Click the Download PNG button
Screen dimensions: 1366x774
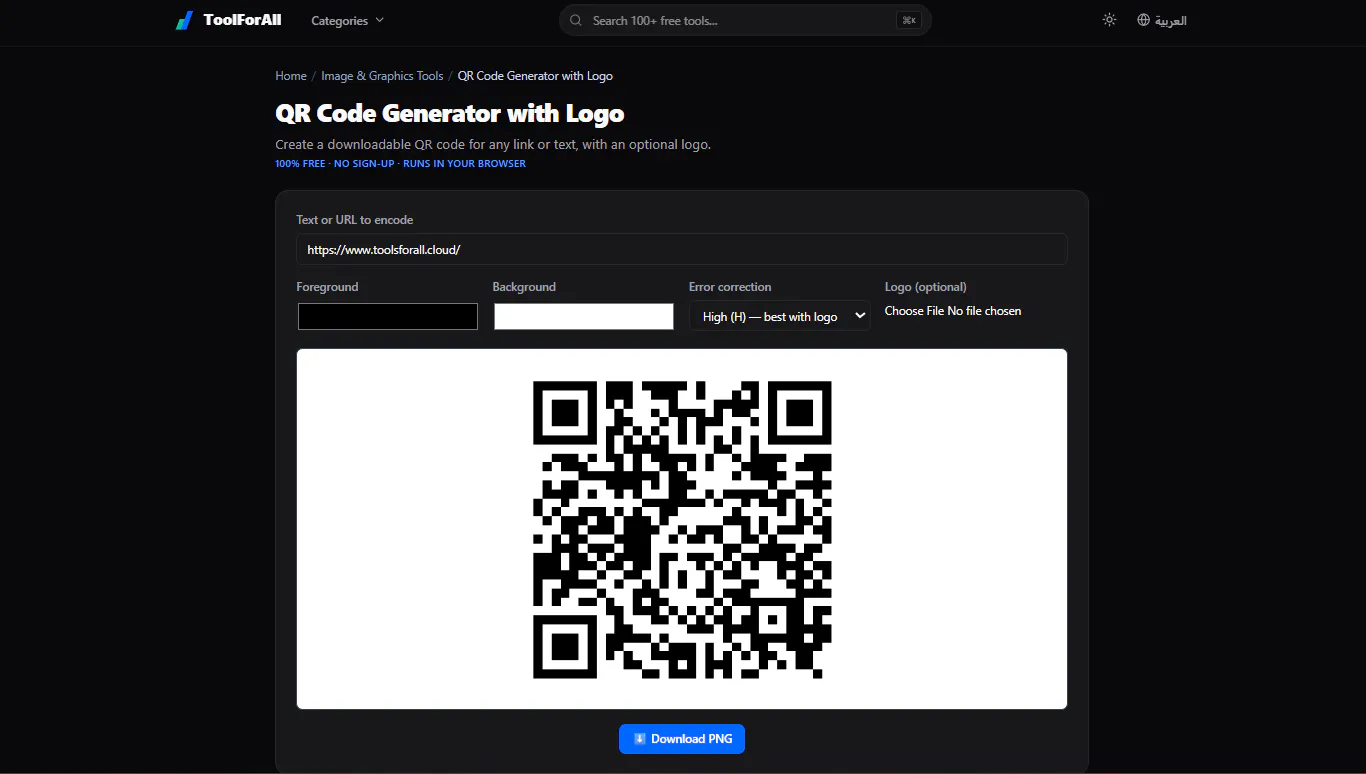(x=682, y=739)
